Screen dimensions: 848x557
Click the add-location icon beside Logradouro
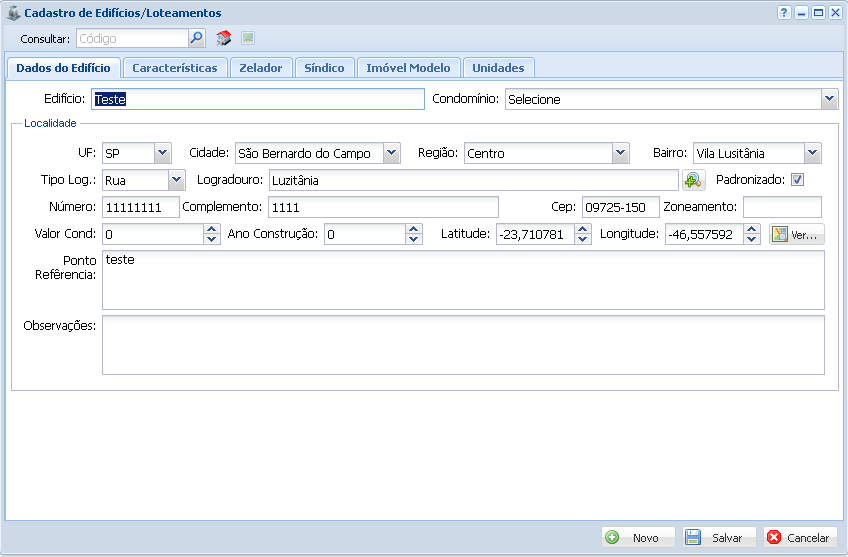tap(693, 180)
